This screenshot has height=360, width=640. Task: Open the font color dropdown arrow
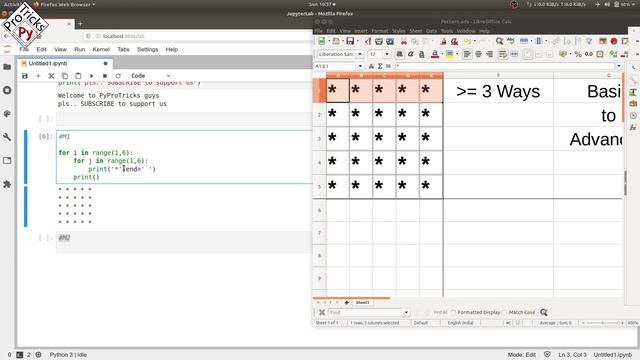(442, 54)
